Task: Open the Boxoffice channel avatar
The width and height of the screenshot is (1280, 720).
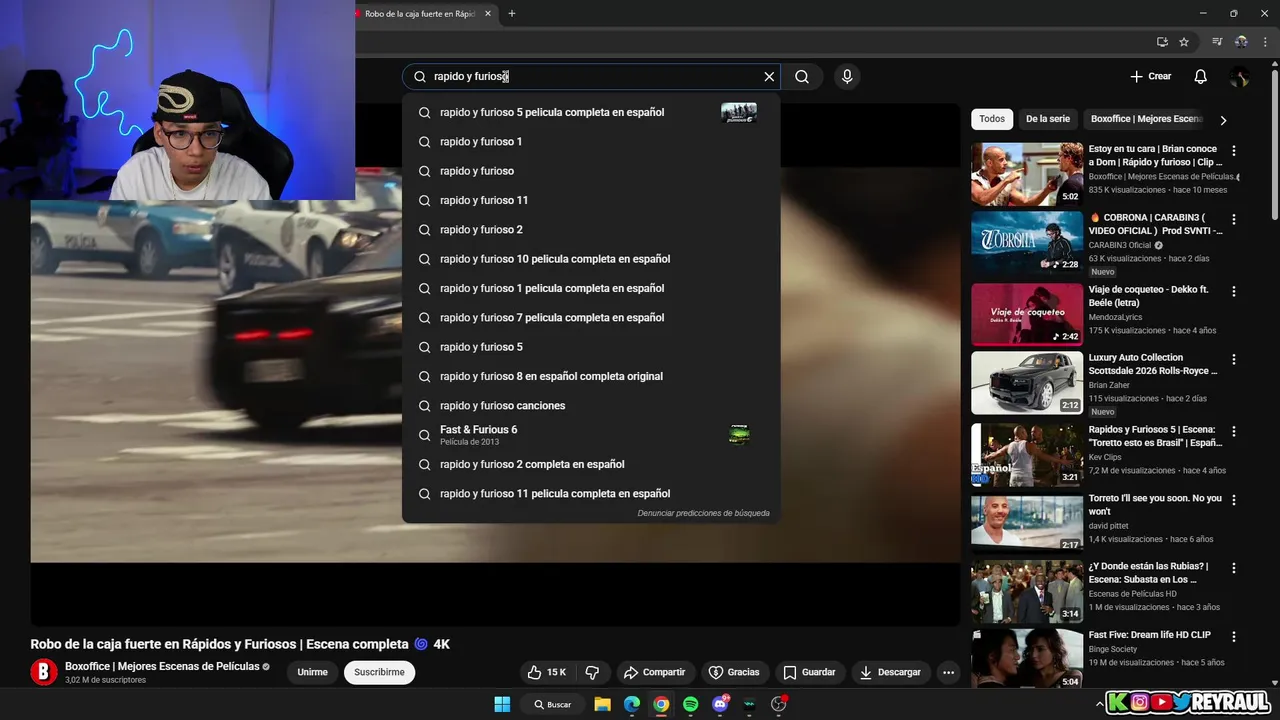Action: coord(44,672)
